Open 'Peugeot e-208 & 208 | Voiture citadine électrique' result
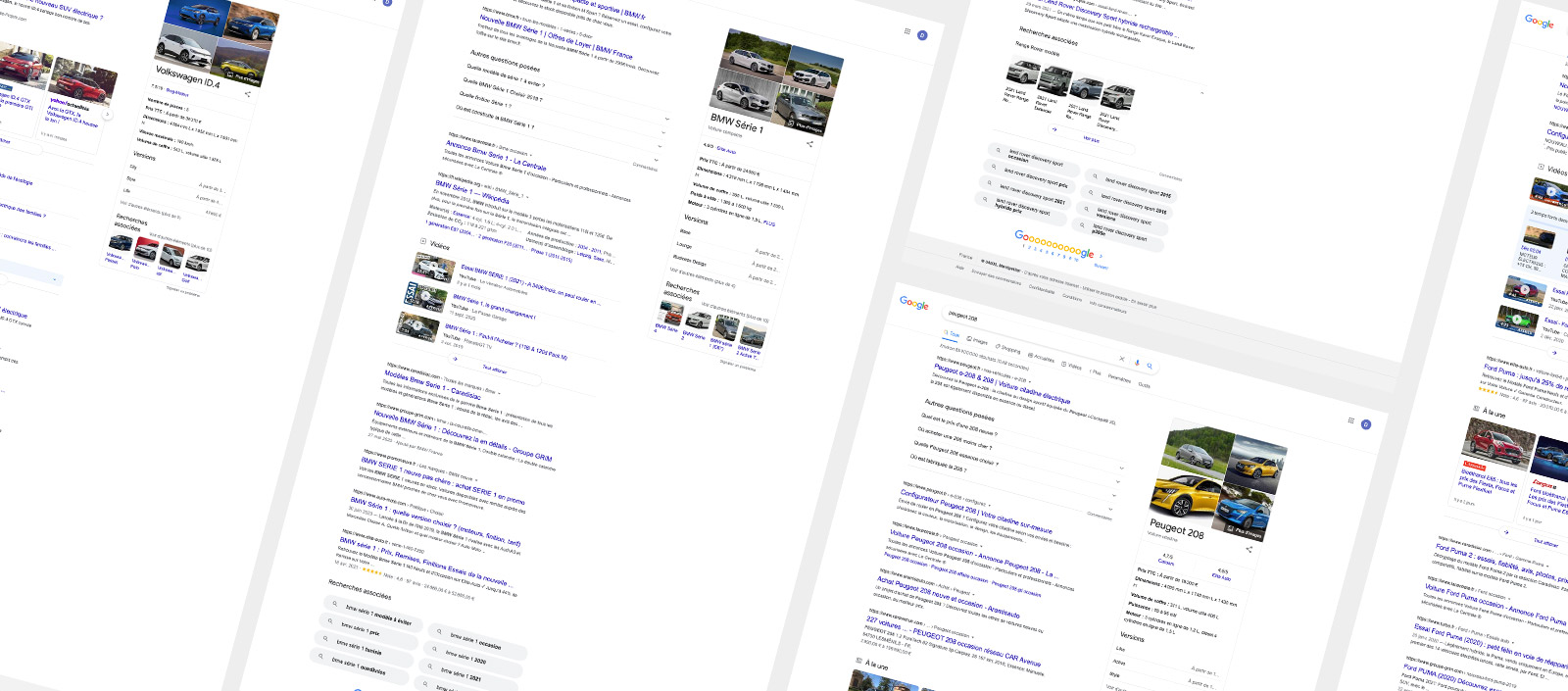 coord(1002,383)
